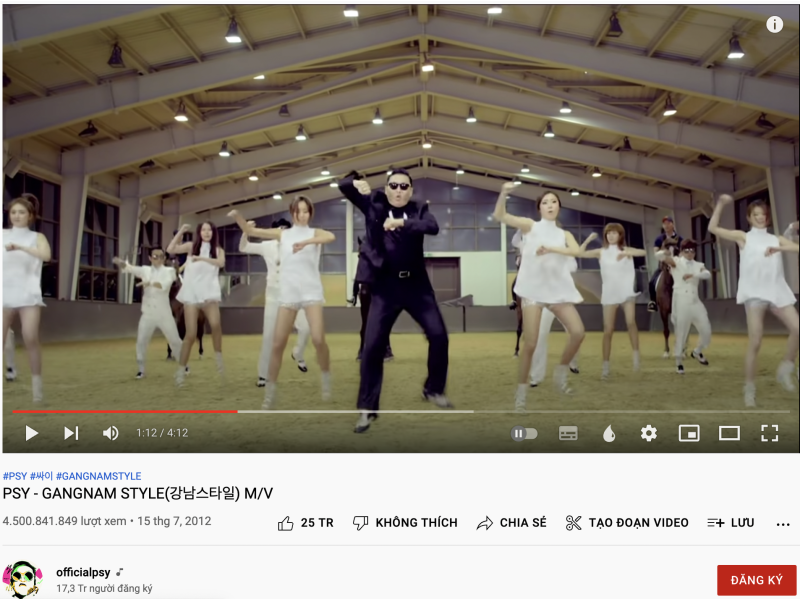Screen dimensions: 800x599
Task: Click the water drop icon in player
Action: pos(609,434)
